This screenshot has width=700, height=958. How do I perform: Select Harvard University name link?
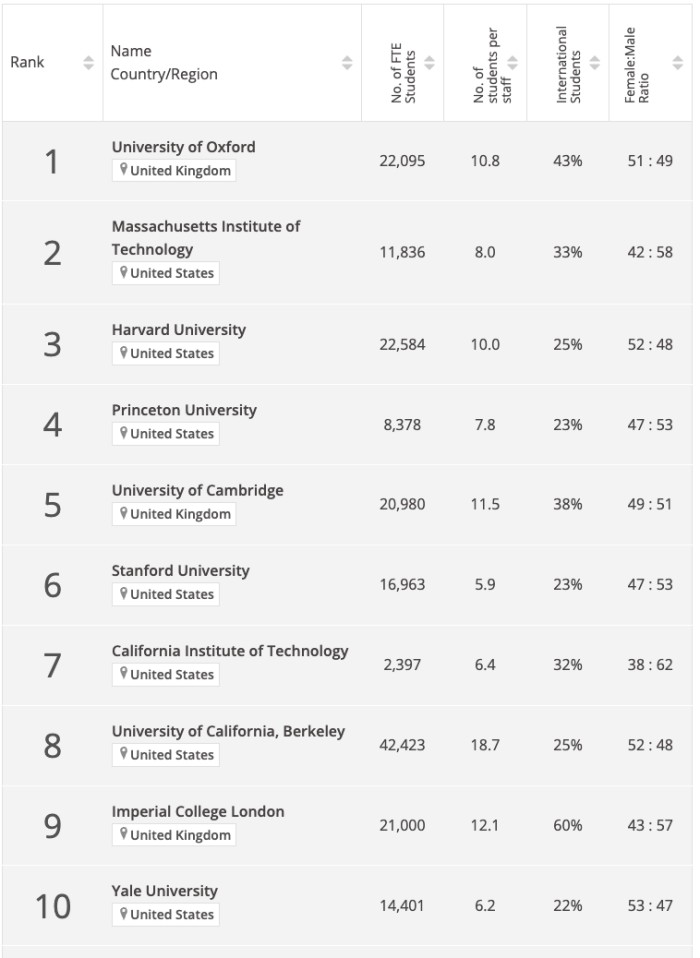pyautogui.click(x=178, y=330)
